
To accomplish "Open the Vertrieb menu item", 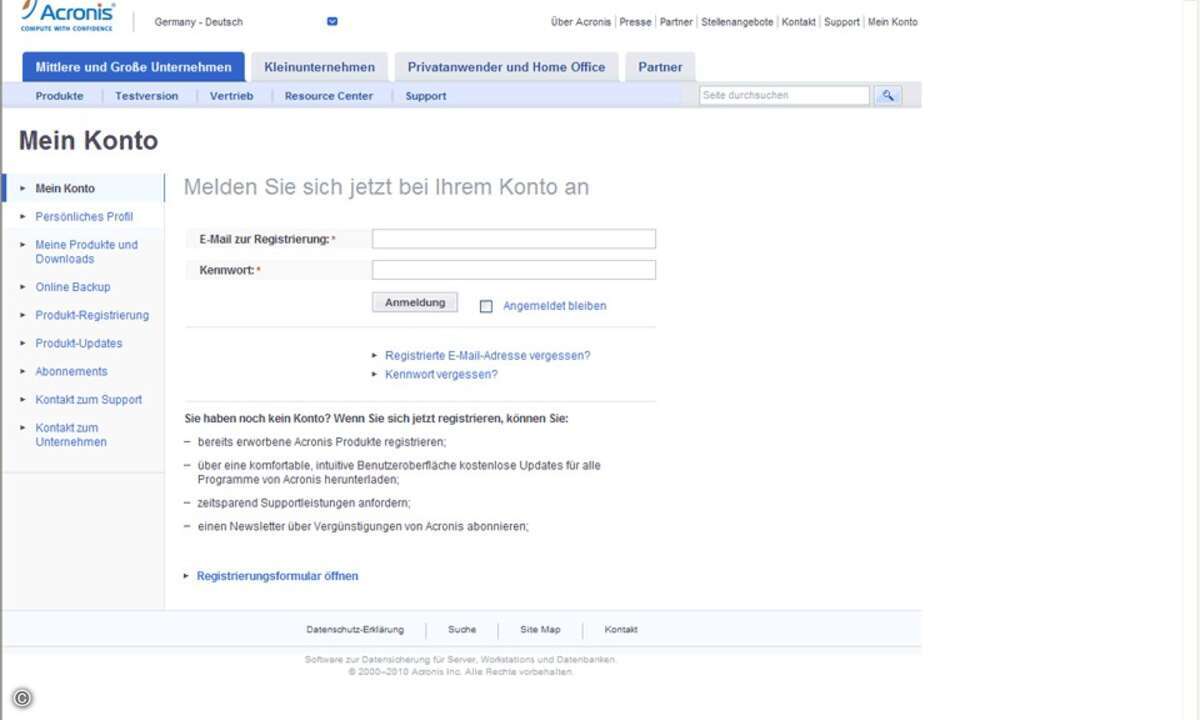I will click(x=232, y=96).
